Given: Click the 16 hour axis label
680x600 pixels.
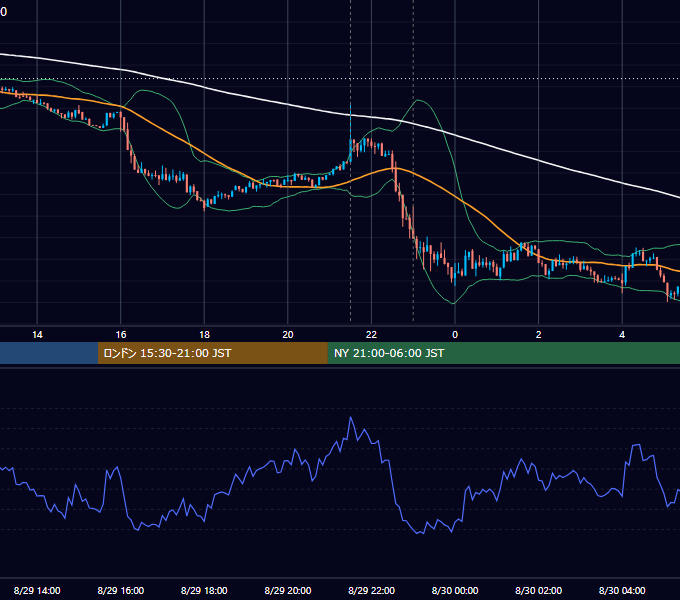Looking at the screenshot, I should 121,335.
